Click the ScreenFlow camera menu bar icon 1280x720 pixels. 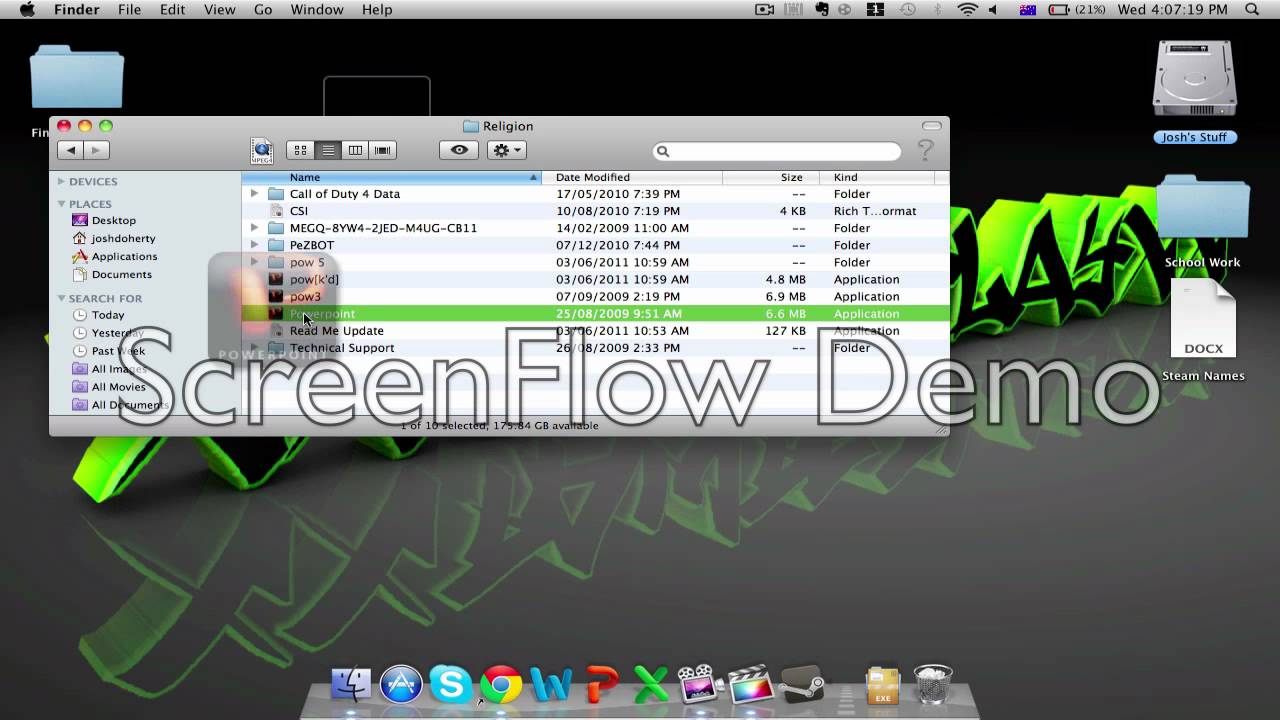point(765,9)
